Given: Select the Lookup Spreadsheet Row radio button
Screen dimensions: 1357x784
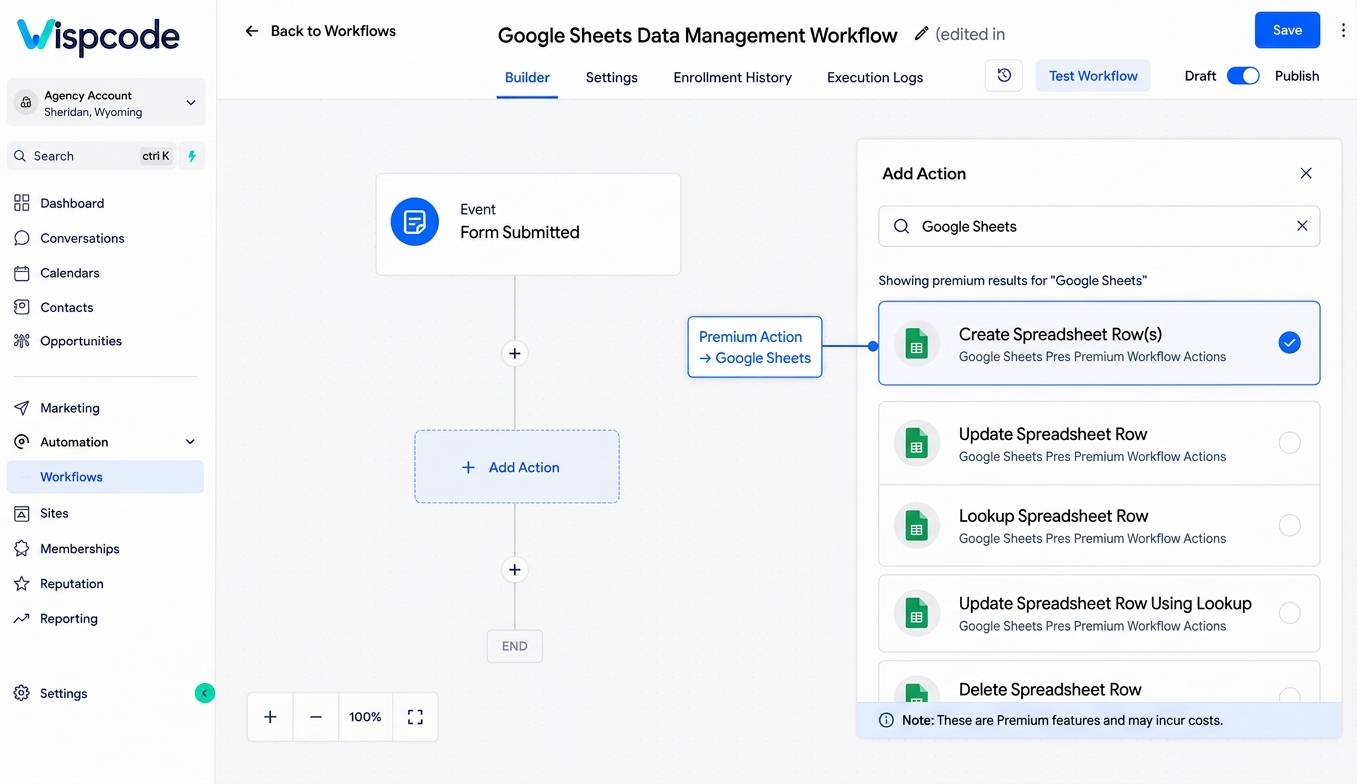Looking at the screenshot, I should click(1290, 525).
